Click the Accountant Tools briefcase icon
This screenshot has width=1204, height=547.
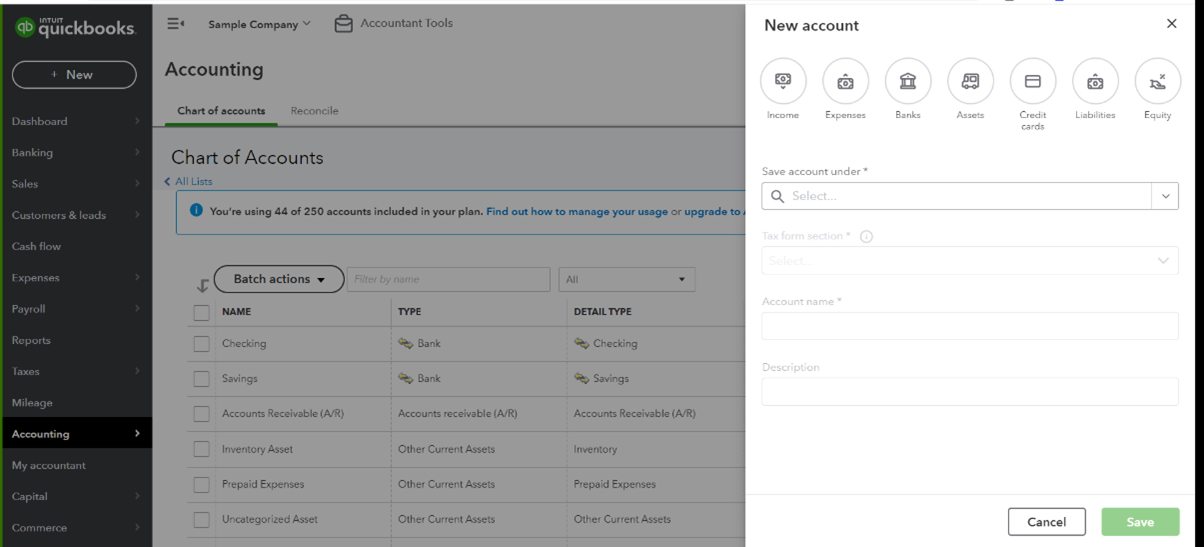pos(343,23)
